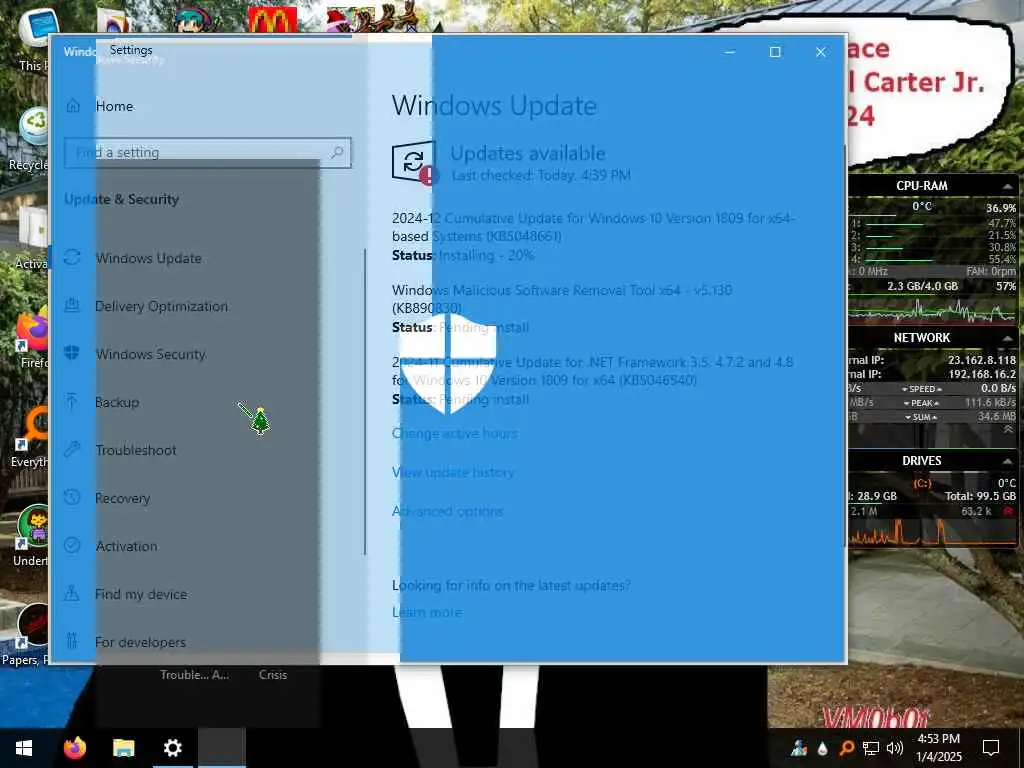Open the volume speaker tray icon
Viewport: 1024px width, 768px height.
click(x=895, y=748)
